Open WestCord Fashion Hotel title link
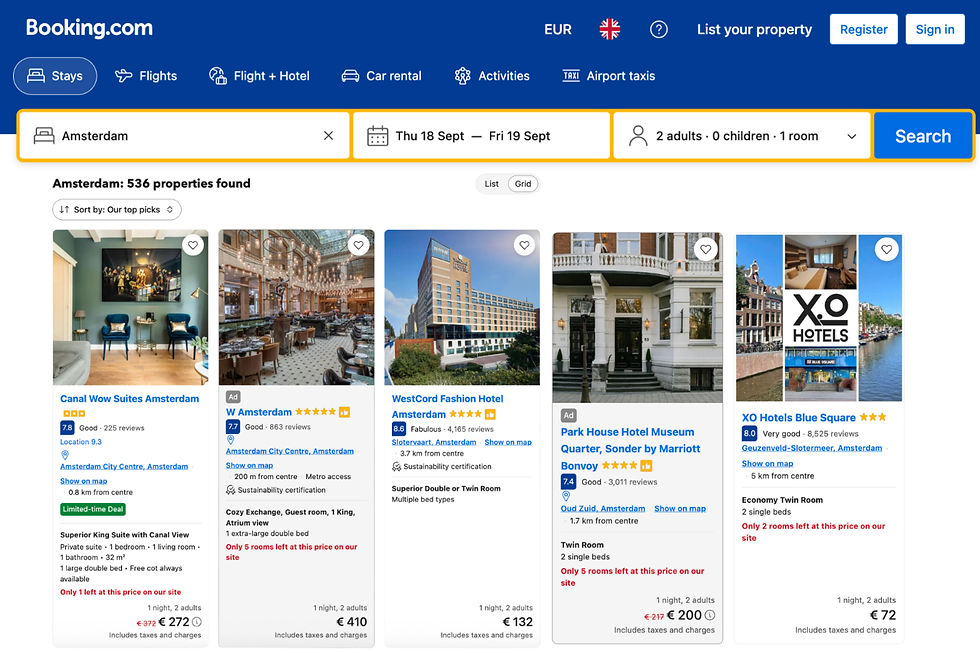 [447, 406]
